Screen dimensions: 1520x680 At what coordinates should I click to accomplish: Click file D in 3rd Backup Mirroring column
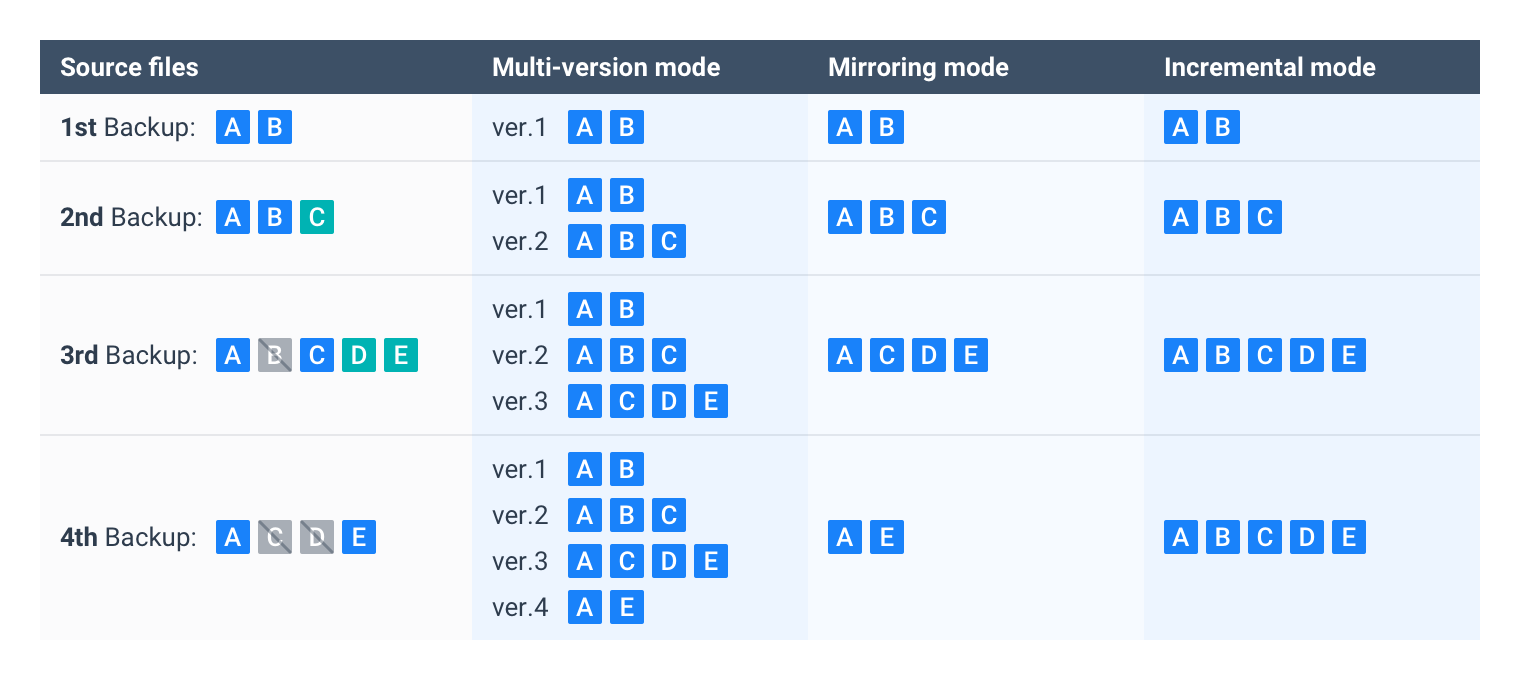click(x=928, y=355)
